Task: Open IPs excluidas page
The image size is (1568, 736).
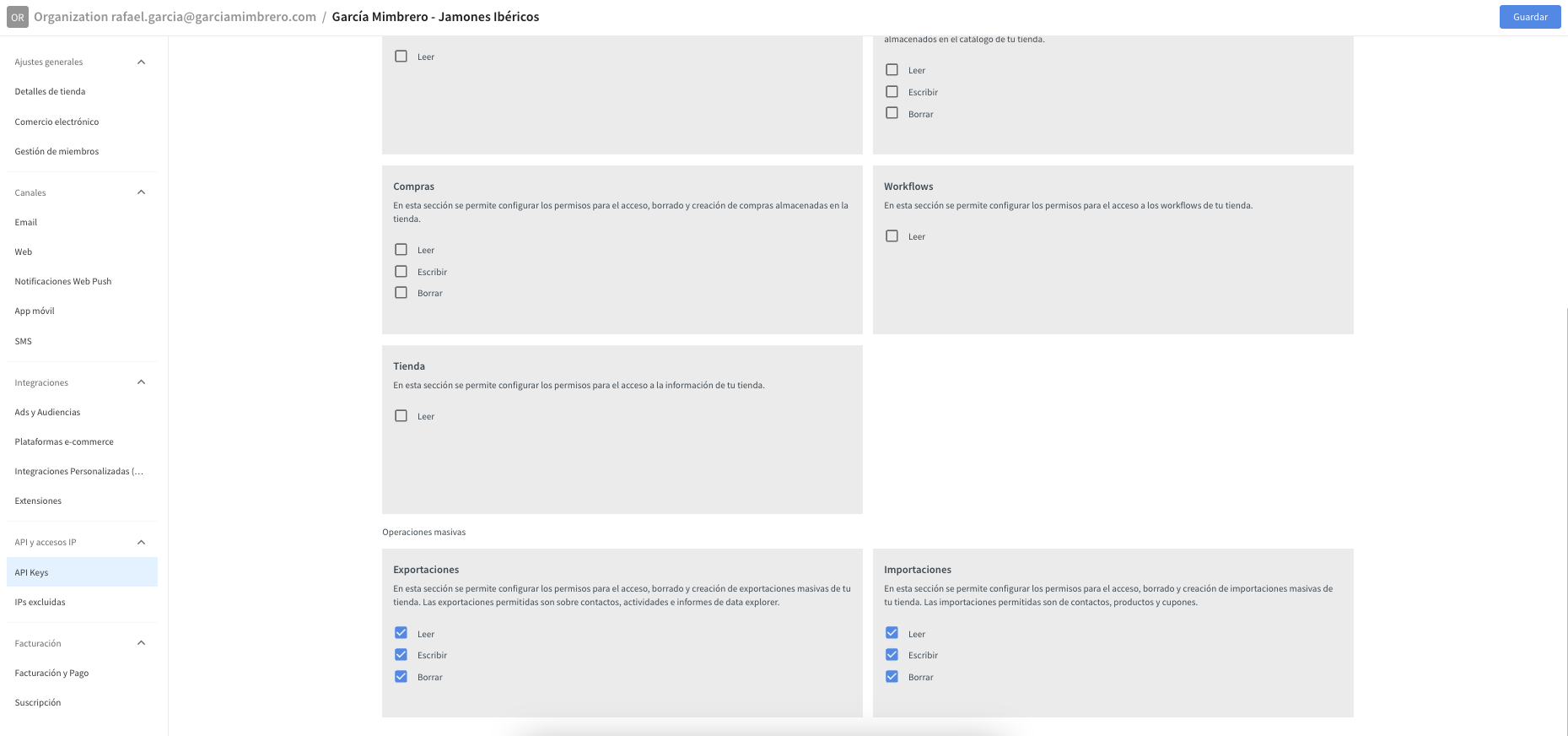Action: 40,602
